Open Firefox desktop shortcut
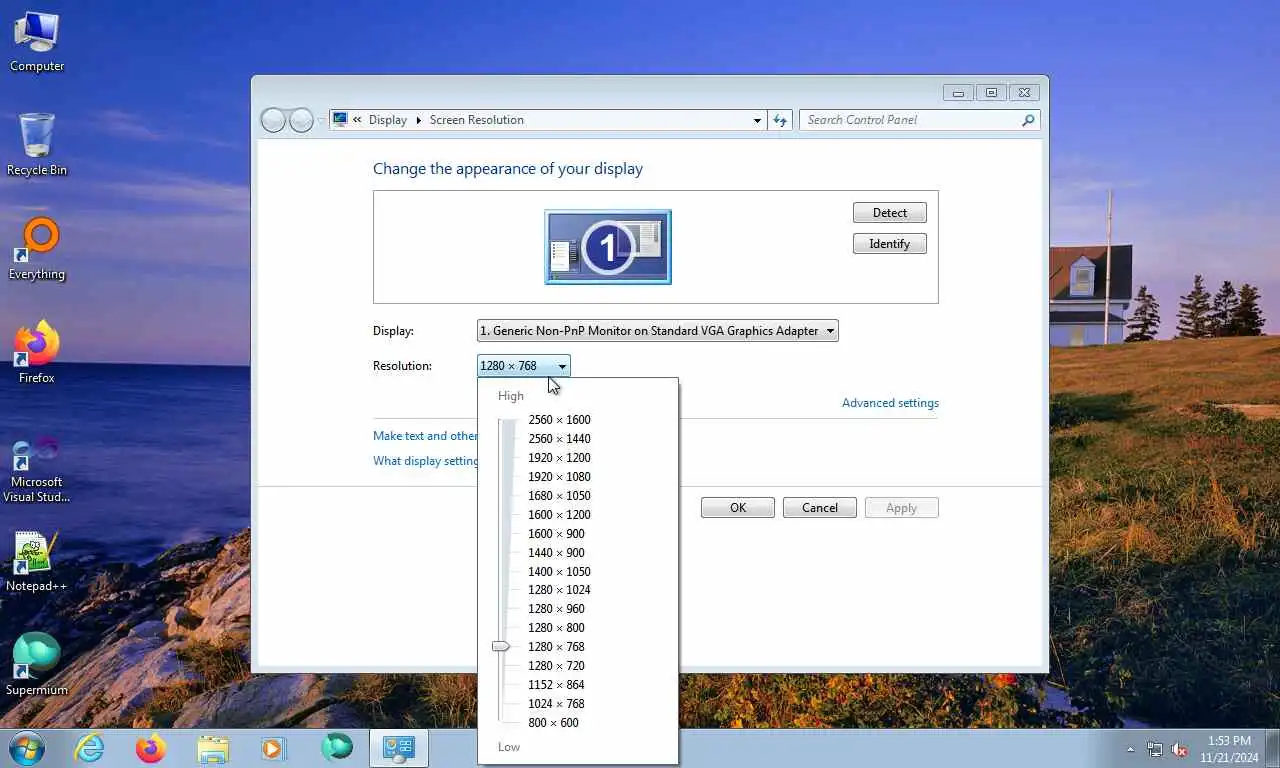This screenshot has width=1280, height=768. click(x=37, y=353)
